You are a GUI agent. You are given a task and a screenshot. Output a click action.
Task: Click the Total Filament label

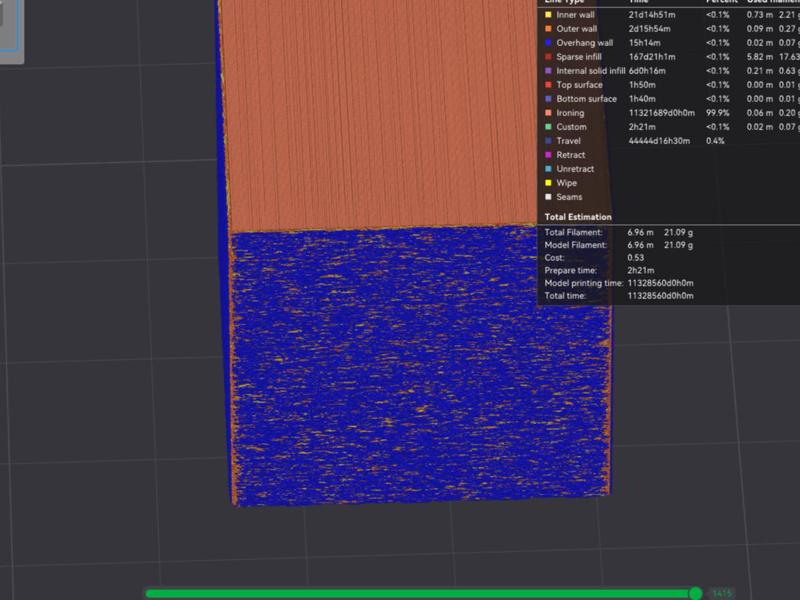(x=573, y=233)
